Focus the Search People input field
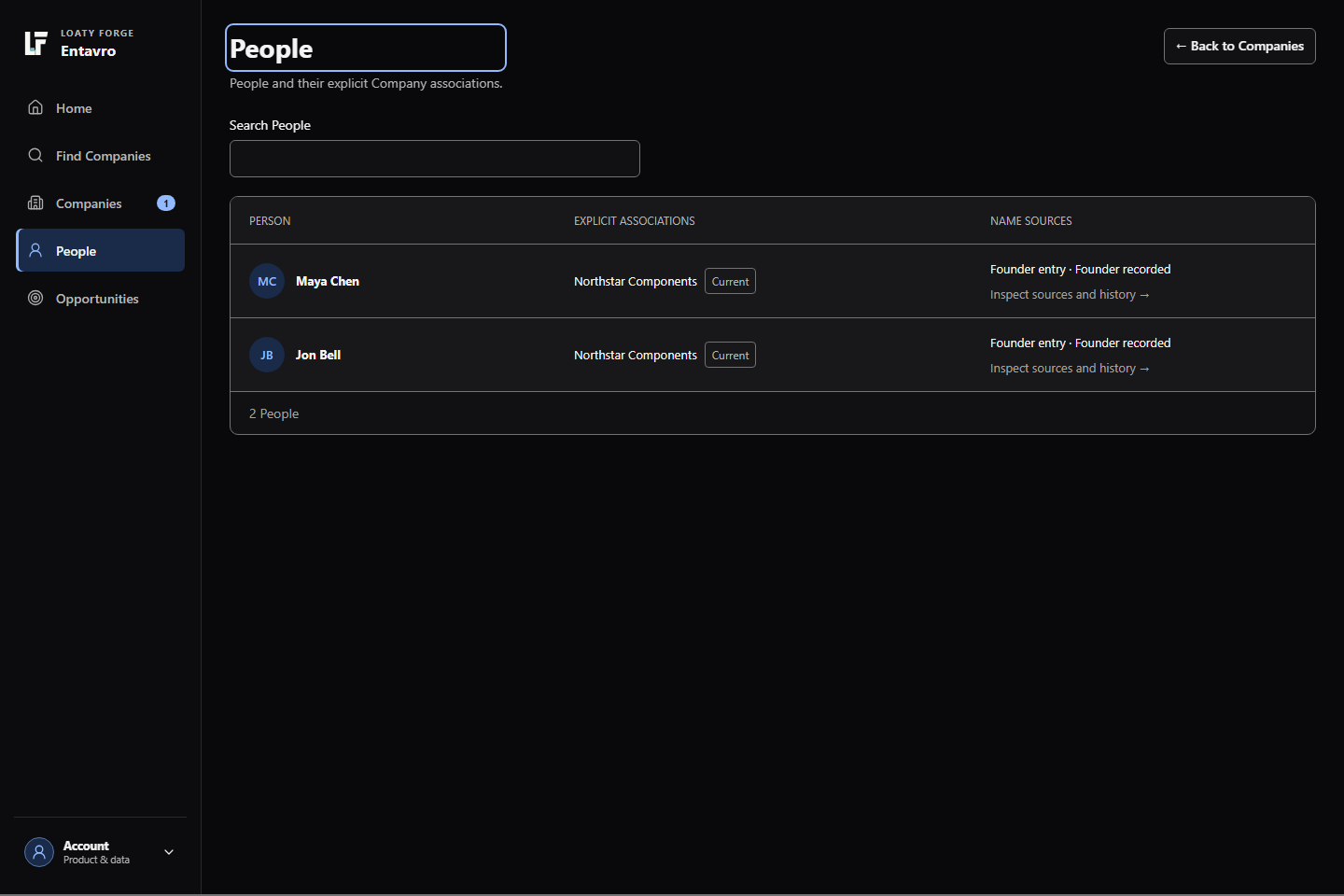This screenshot has height=896, width=1344. click(x=435, y=159)
